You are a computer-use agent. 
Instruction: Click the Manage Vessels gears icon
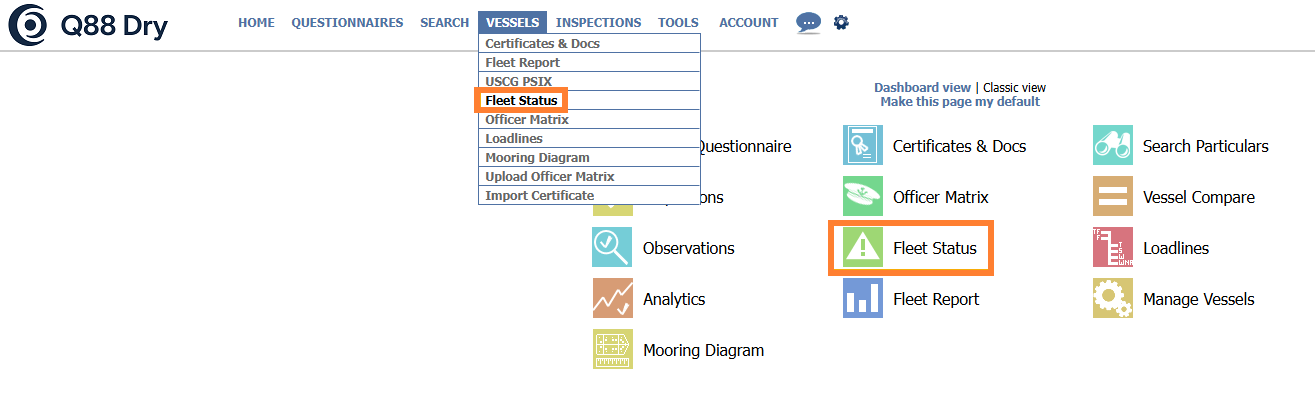1113,299
